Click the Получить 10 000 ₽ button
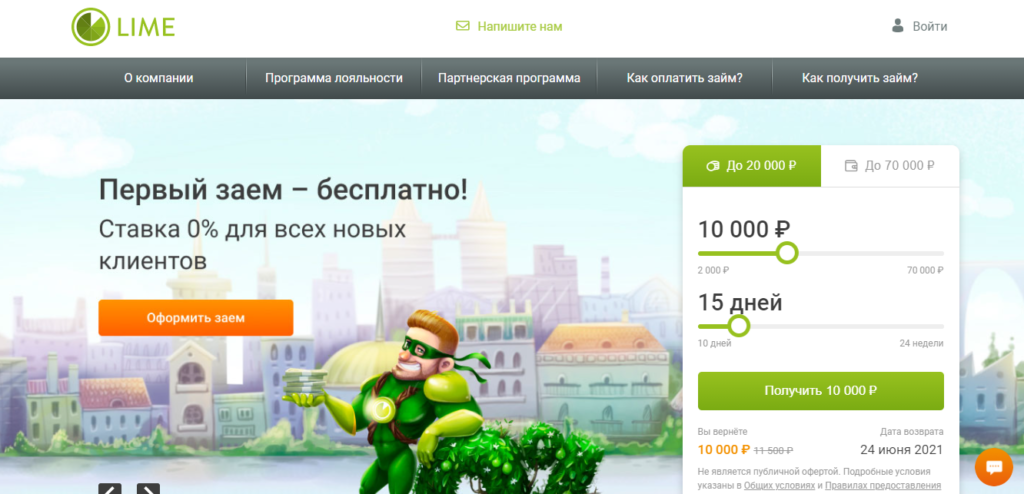The width and height of the screenshot is (1024, 494). tap(821, 391)
